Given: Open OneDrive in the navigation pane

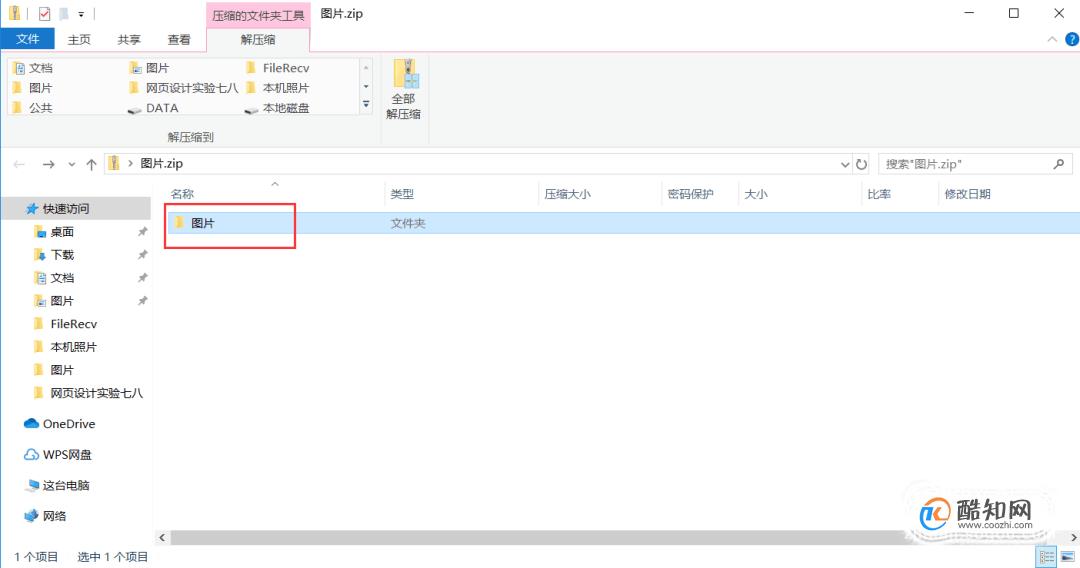Looking at the screenshot, I should click(x=68, y=423).
